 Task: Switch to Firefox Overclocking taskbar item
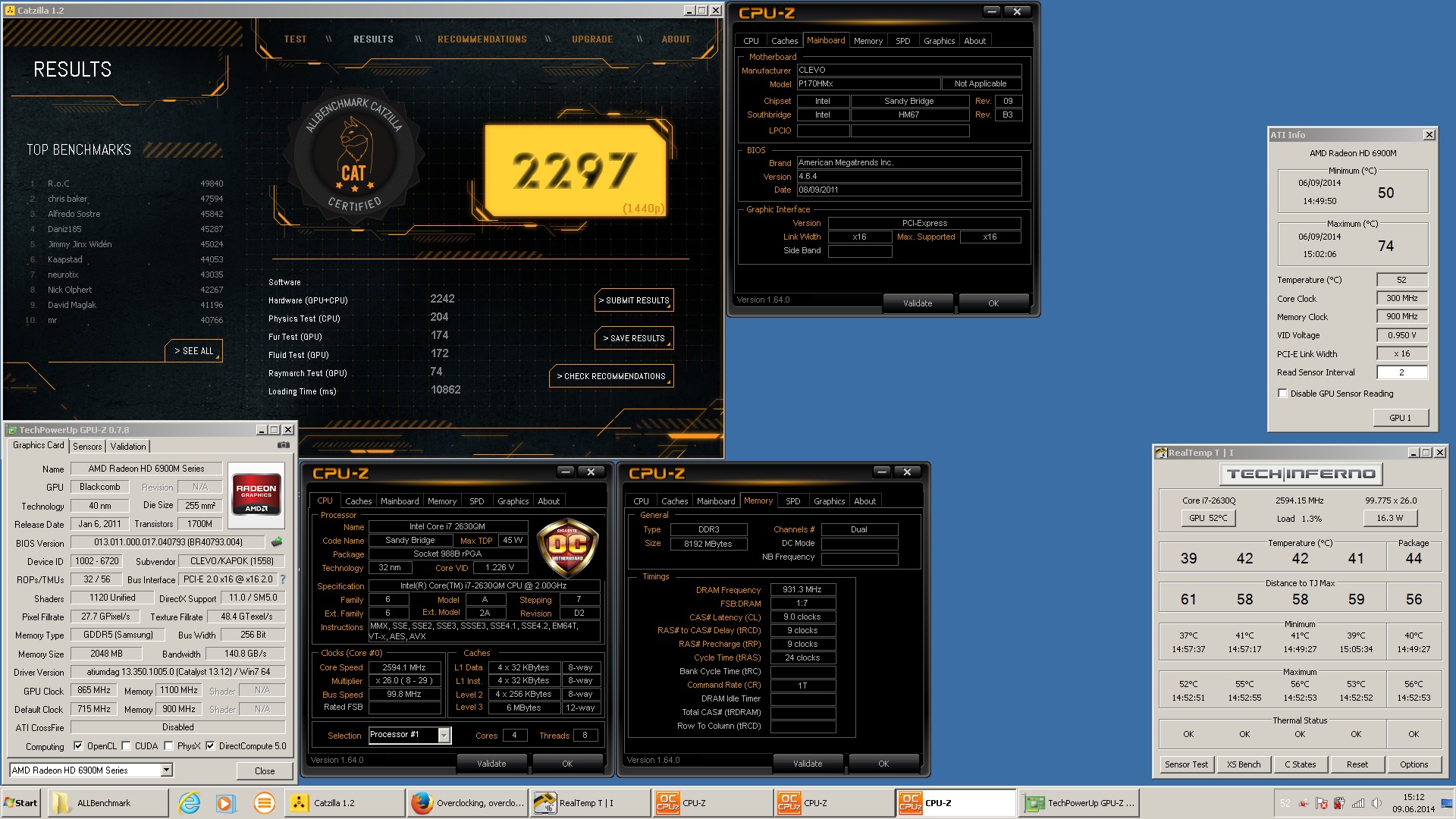tap(468, 803)
